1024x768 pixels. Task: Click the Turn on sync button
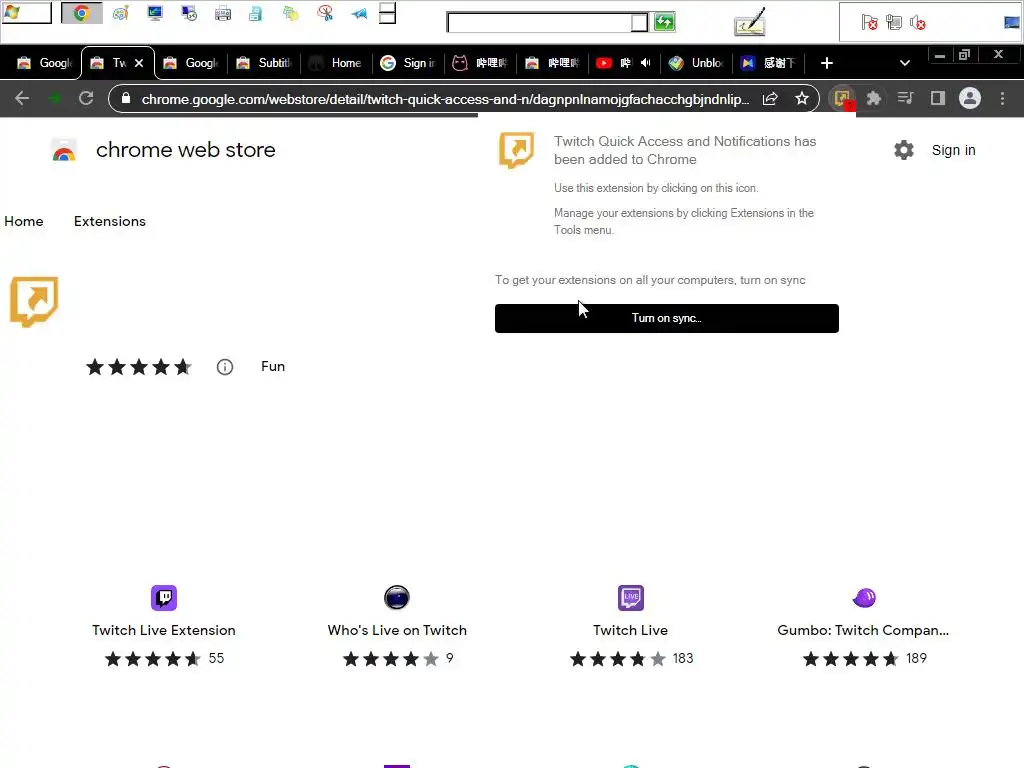tap(667, 318)
